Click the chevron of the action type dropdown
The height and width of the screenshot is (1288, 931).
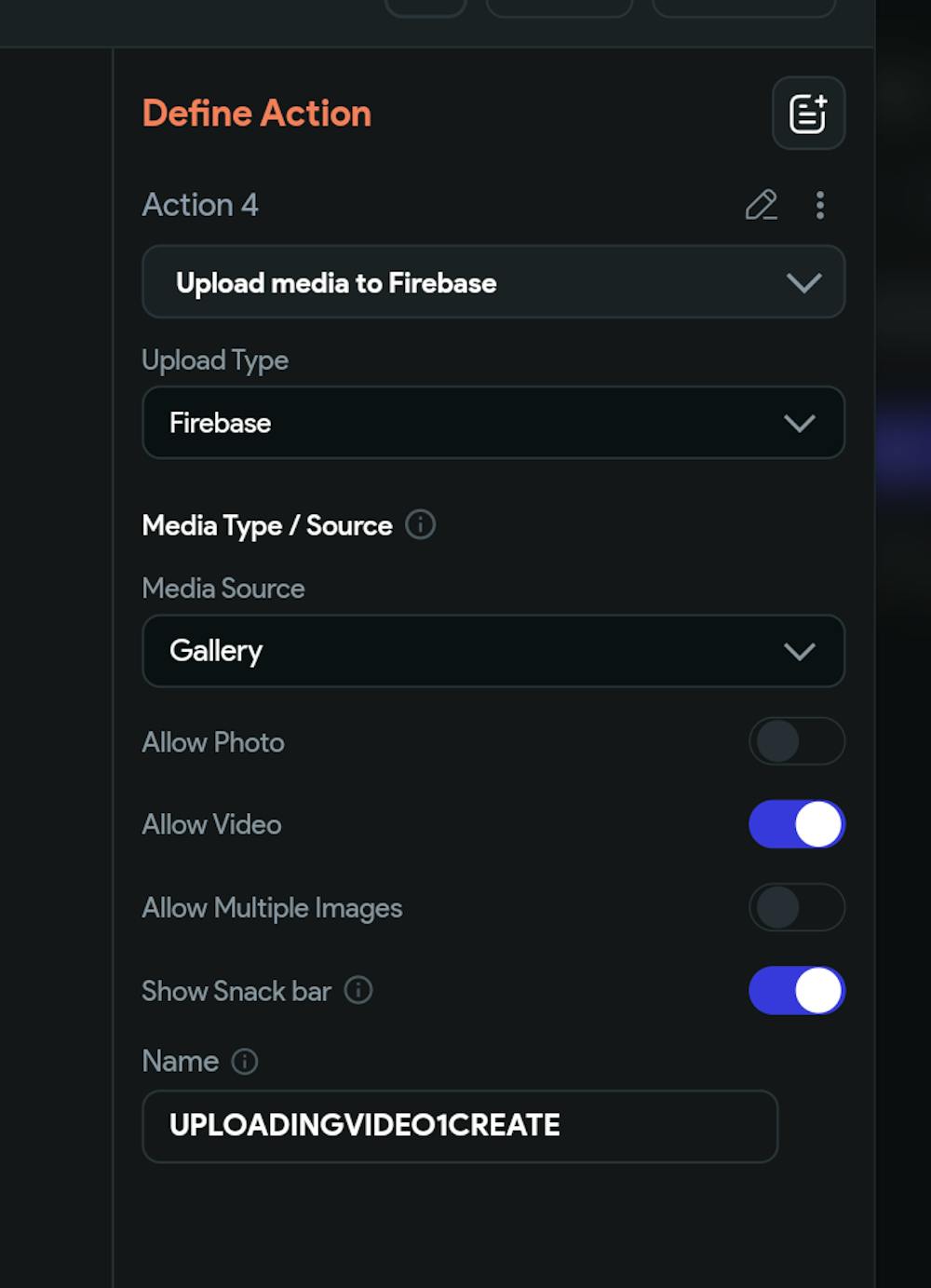coord(803,283)
